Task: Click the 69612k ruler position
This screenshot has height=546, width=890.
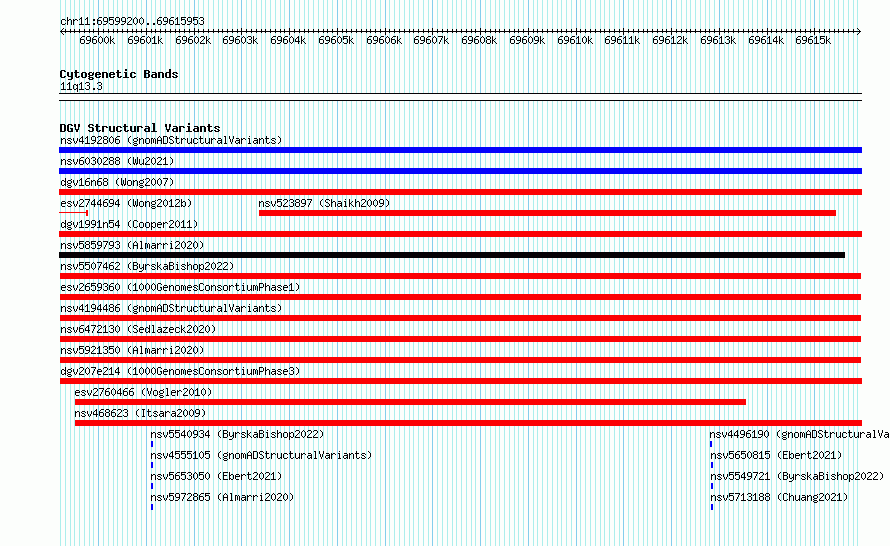Action: click(670, 40)
